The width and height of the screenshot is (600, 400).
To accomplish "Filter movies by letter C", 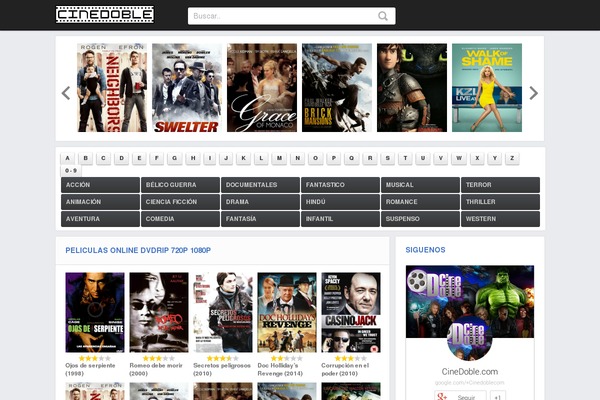I will (x=103, y=158).
